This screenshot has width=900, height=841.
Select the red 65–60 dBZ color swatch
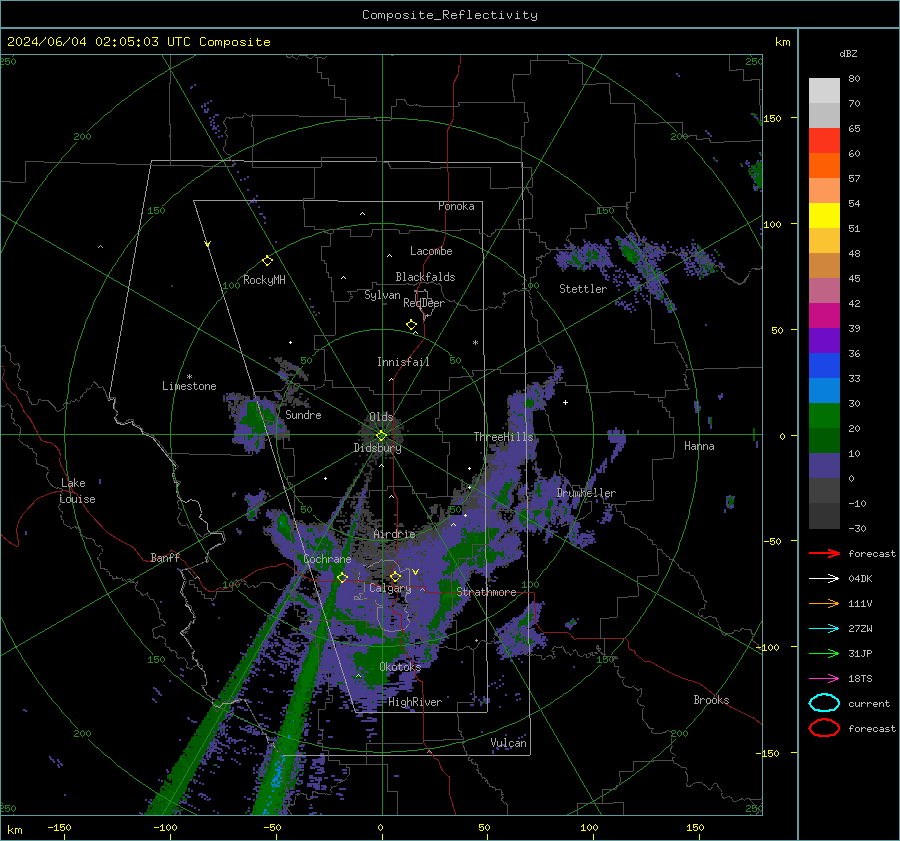coord(824,141)
